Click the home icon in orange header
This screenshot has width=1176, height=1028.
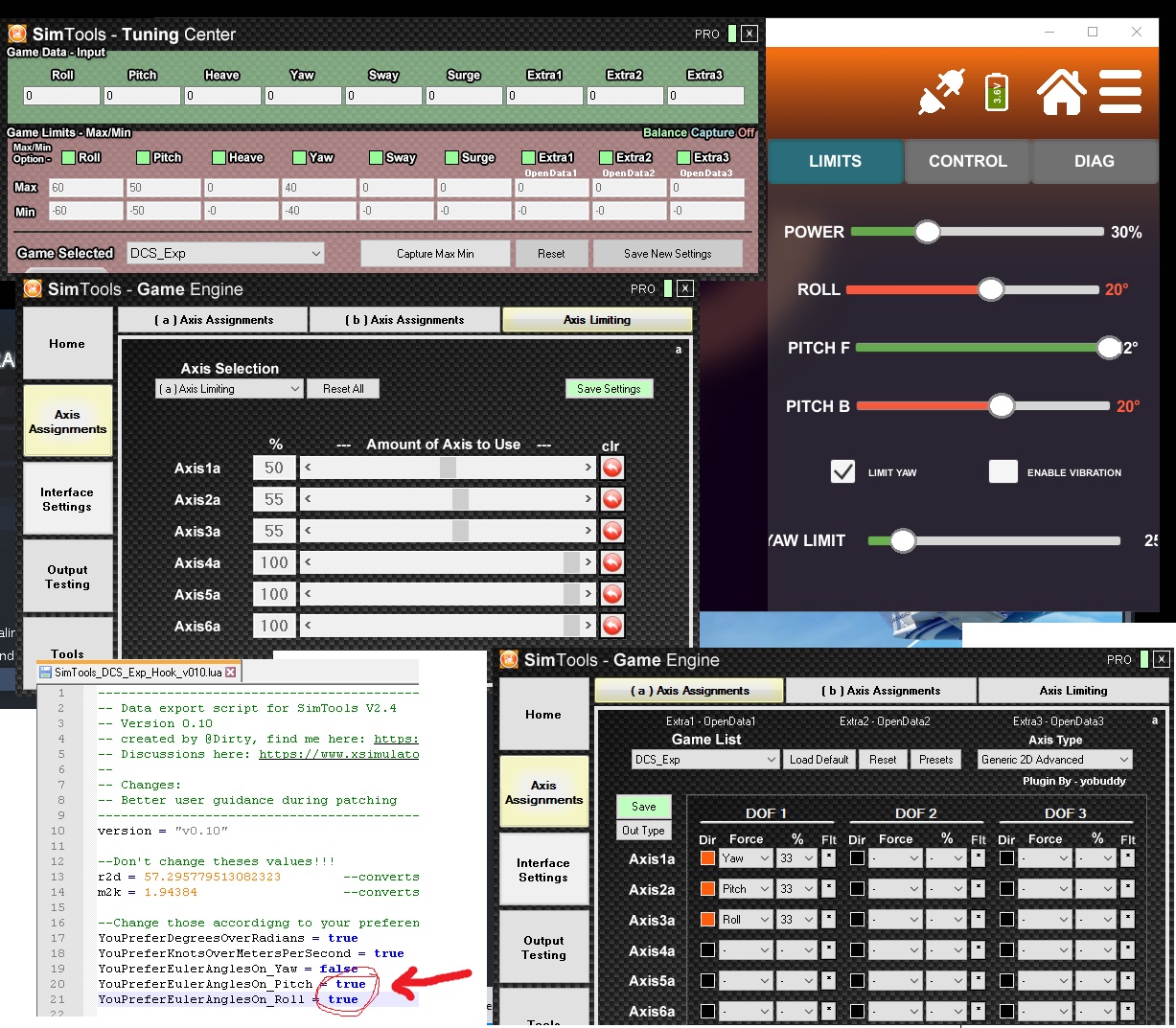(x=1061, y=93)
